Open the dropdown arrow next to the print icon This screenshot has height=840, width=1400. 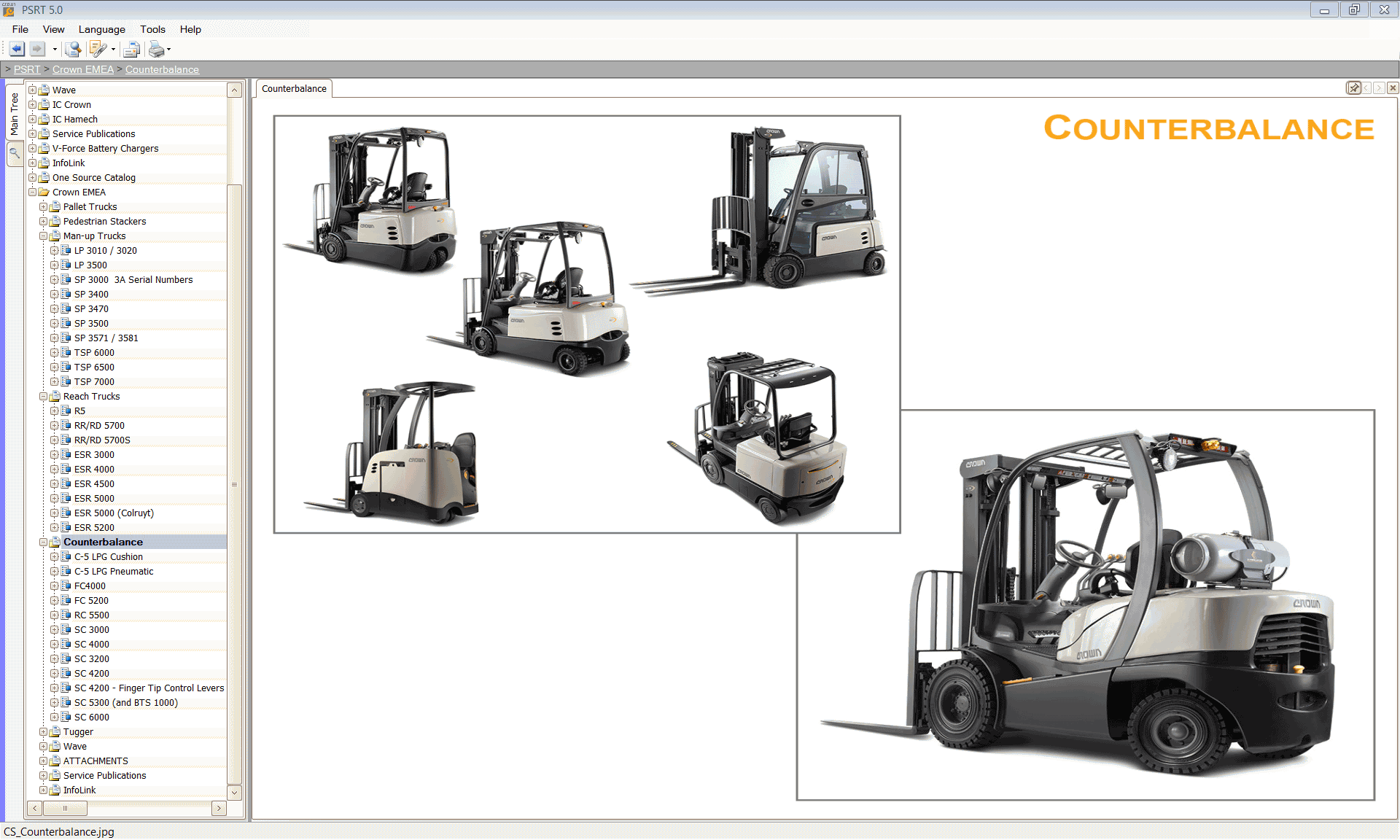coord(169,49)
